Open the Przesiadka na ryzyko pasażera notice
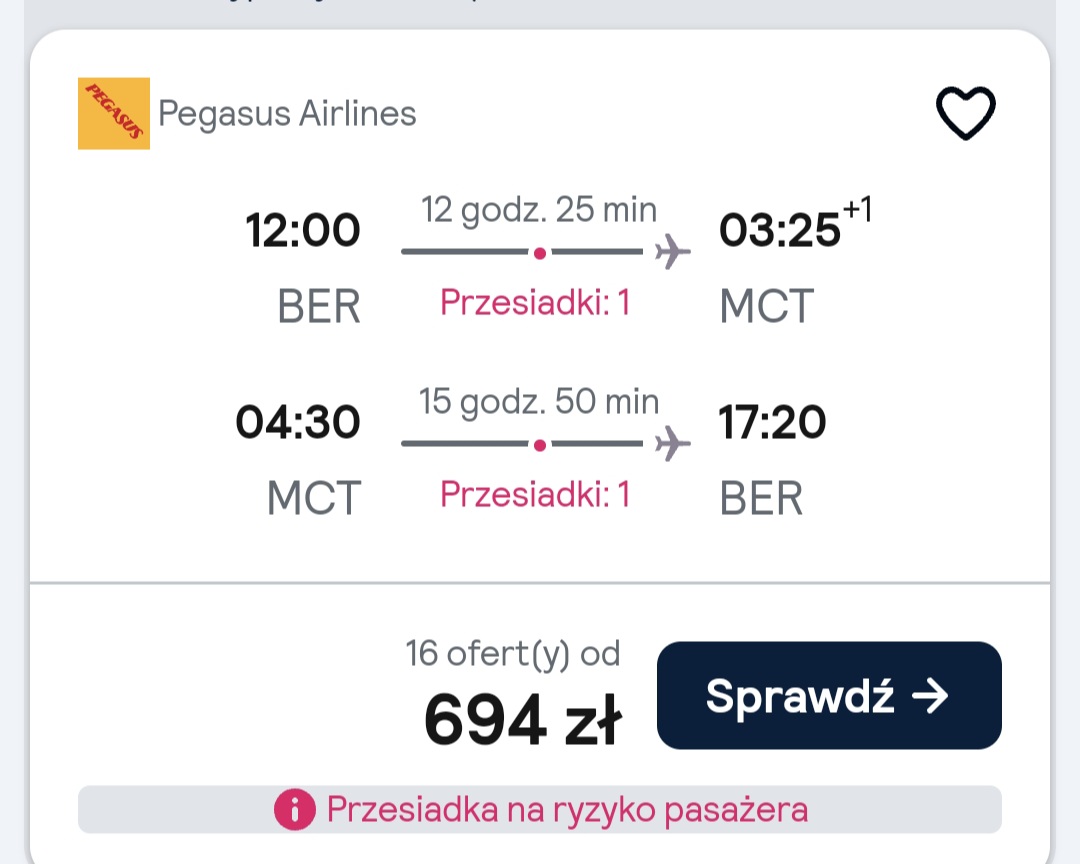Viewport: 1080px width, 864px height. 540,810
